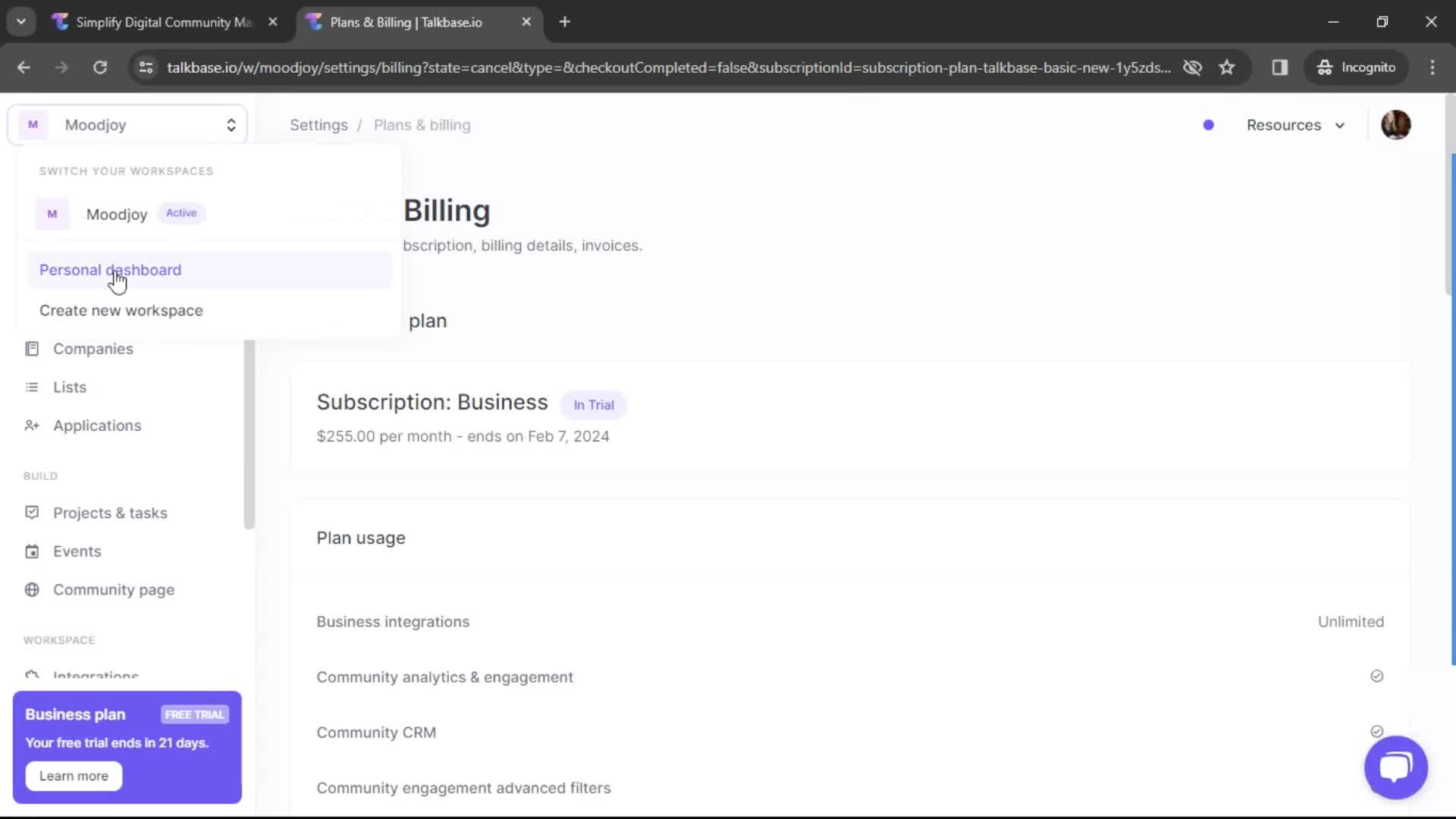Screen dimensions: 1456x819
Task: Click the Projects & tasks icon
Action: [x=30, y=512]
